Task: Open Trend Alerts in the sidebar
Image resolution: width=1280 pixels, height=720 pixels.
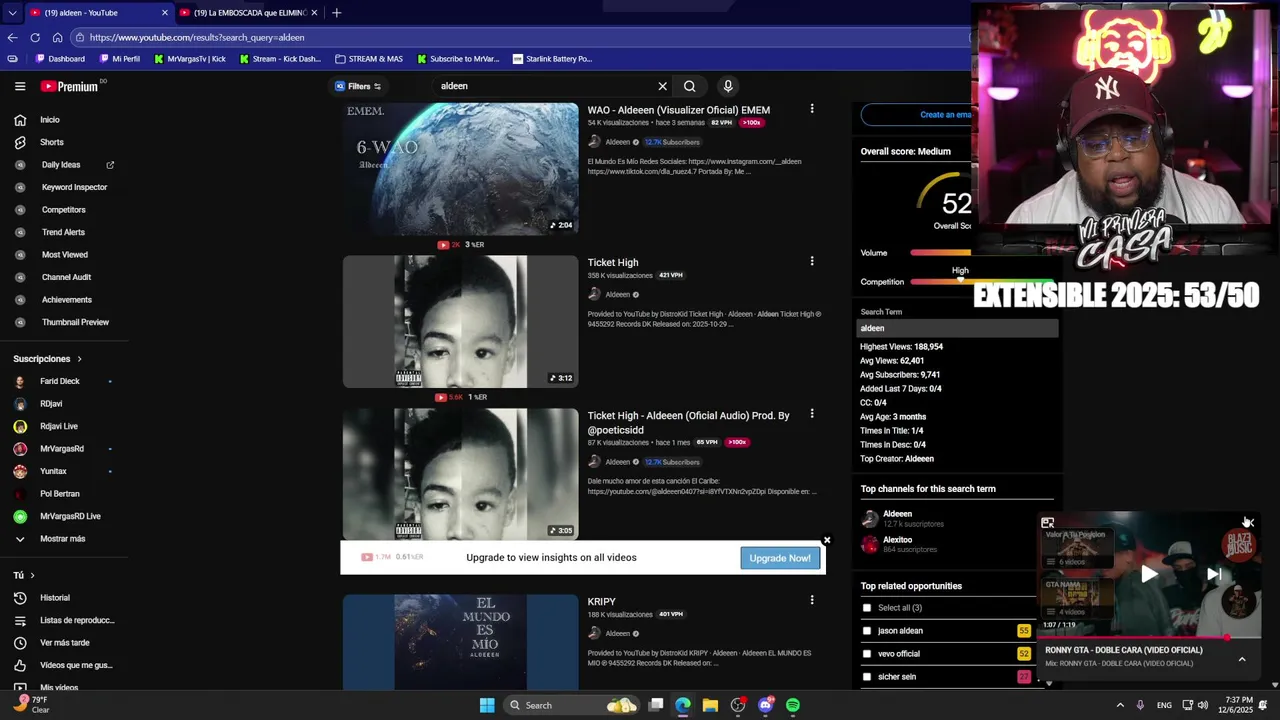Action: pos(63,232)
